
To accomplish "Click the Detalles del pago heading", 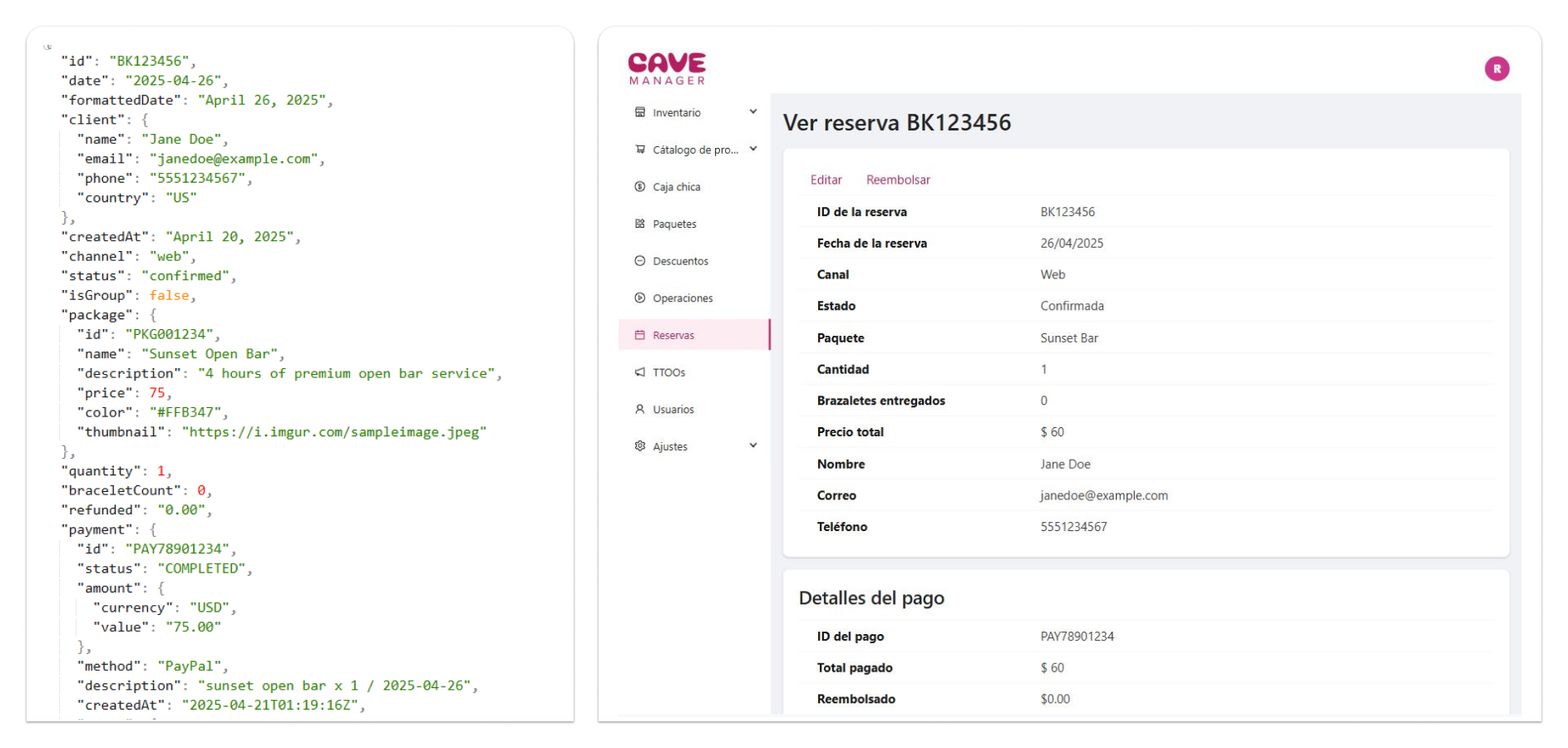I will [871, 598].
